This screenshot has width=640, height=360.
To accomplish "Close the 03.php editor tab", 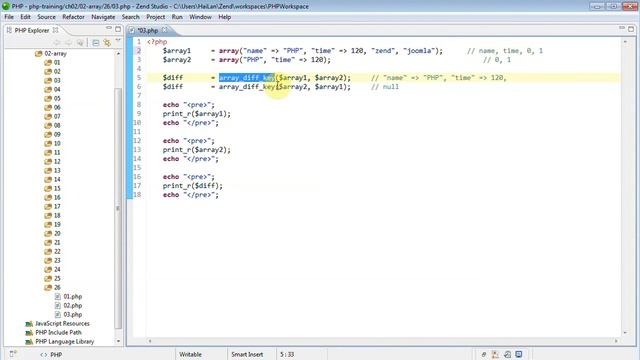I will (x=164, y=30).
